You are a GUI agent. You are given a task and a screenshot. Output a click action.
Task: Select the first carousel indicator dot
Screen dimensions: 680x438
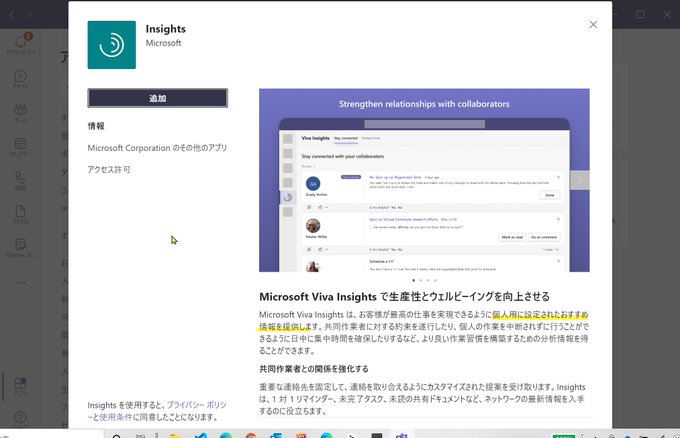[x=414, y=280]
